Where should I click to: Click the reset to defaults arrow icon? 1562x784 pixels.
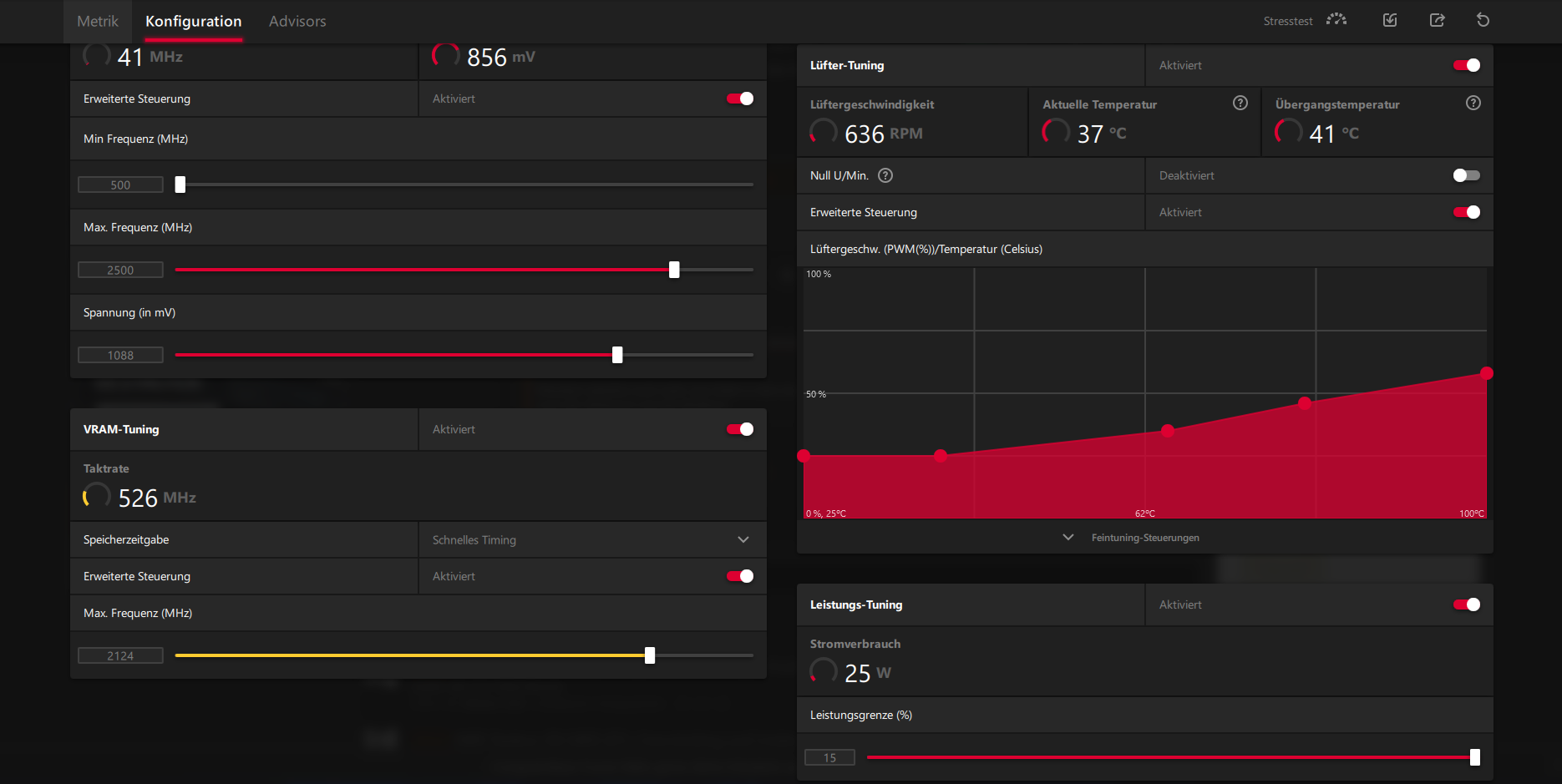click(x=1483, y=20)
